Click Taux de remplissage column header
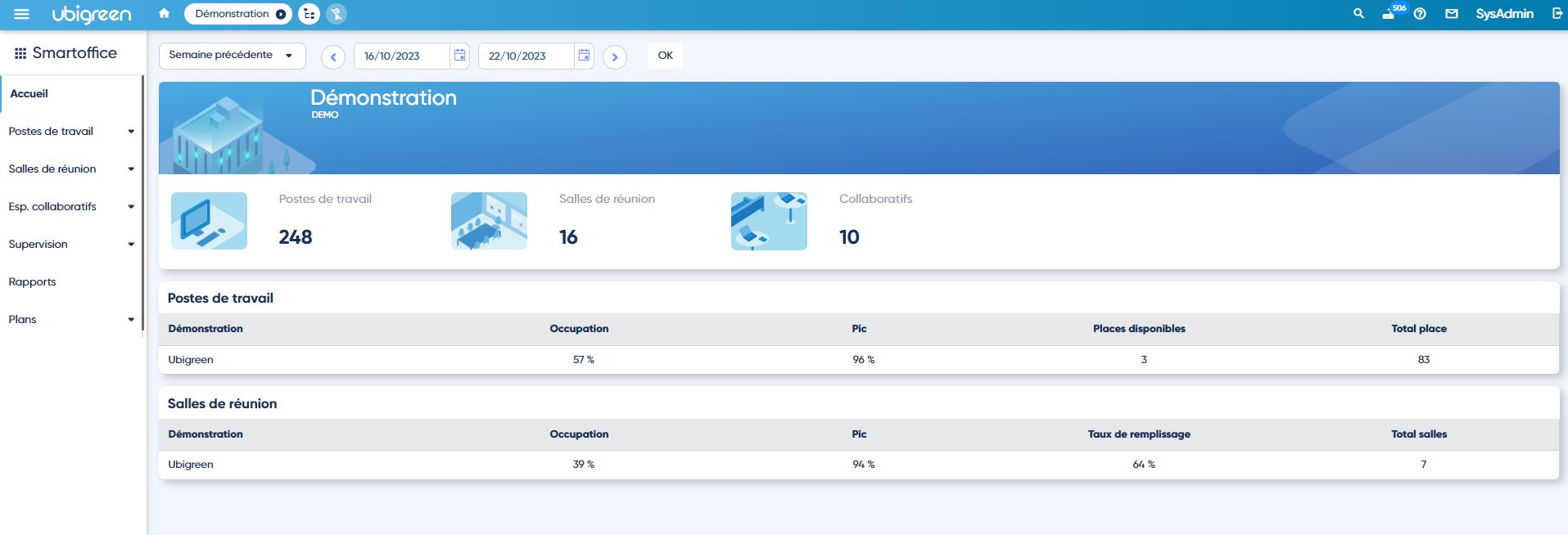Screen dimensions: 1568x535 coord(1139,434)
